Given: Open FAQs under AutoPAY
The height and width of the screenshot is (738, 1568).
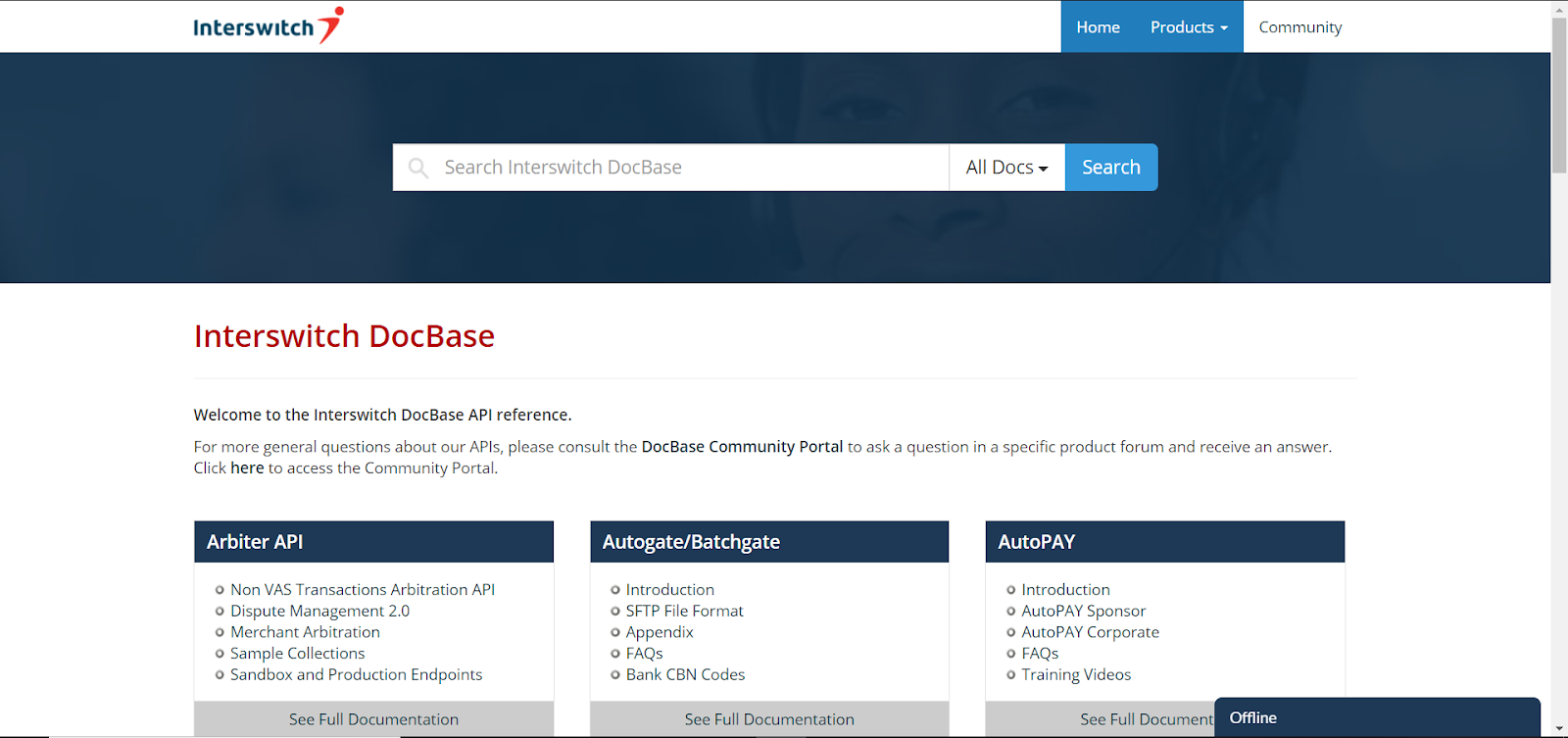Looking at the screenshot, I should tap(1040, 654).
